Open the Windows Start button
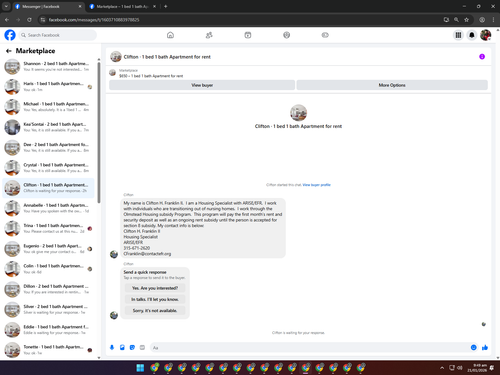 [140, 368]
